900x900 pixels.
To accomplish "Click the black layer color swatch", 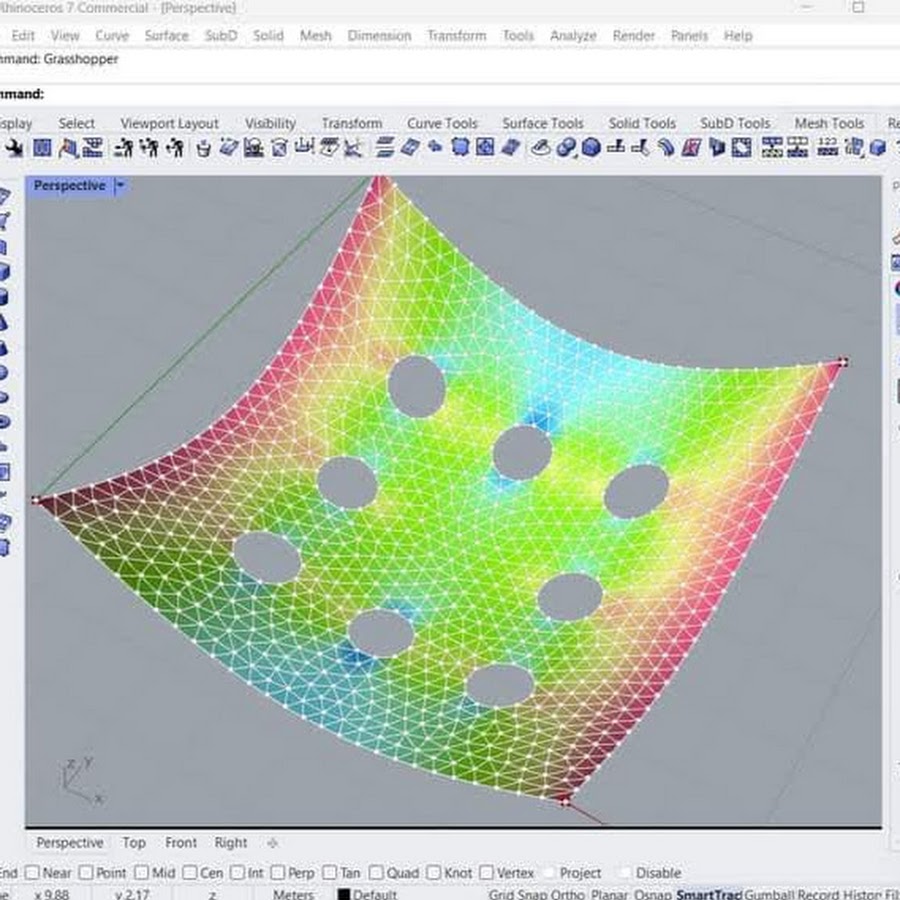I will click(x=343, y=894).
